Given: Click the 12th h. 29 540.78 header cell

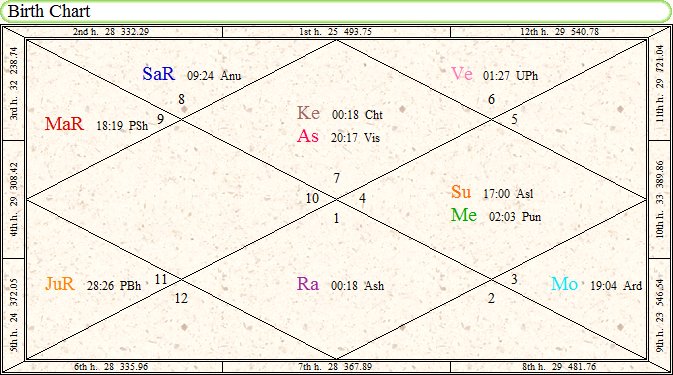Looking at the screenshot, I should pyautogui.click(x=559, y=32).
